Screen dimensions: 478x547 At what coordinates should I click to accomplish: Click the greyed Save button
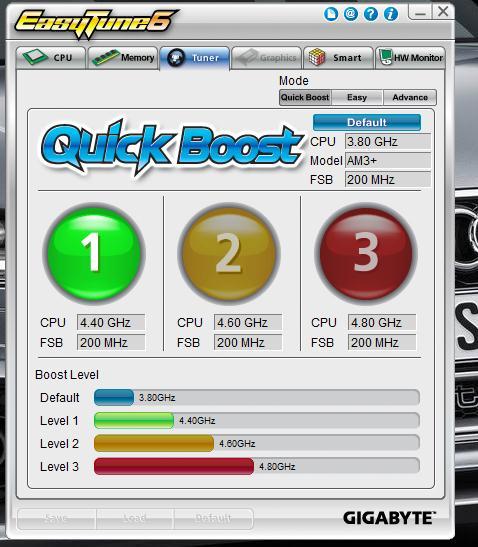(x=57, y=519)
